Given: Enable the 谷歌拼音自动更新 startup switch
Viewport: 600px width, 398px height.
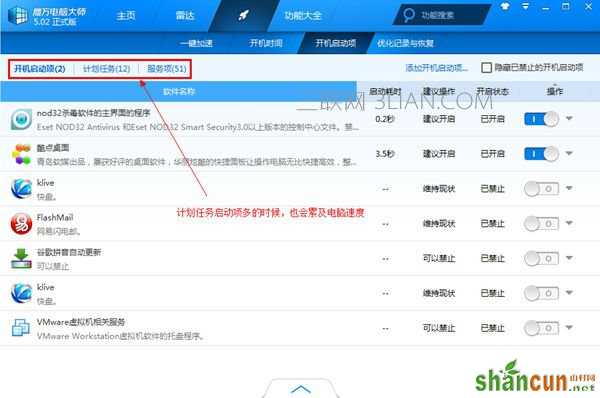Looking at the screenshot, I should [541, 259].
